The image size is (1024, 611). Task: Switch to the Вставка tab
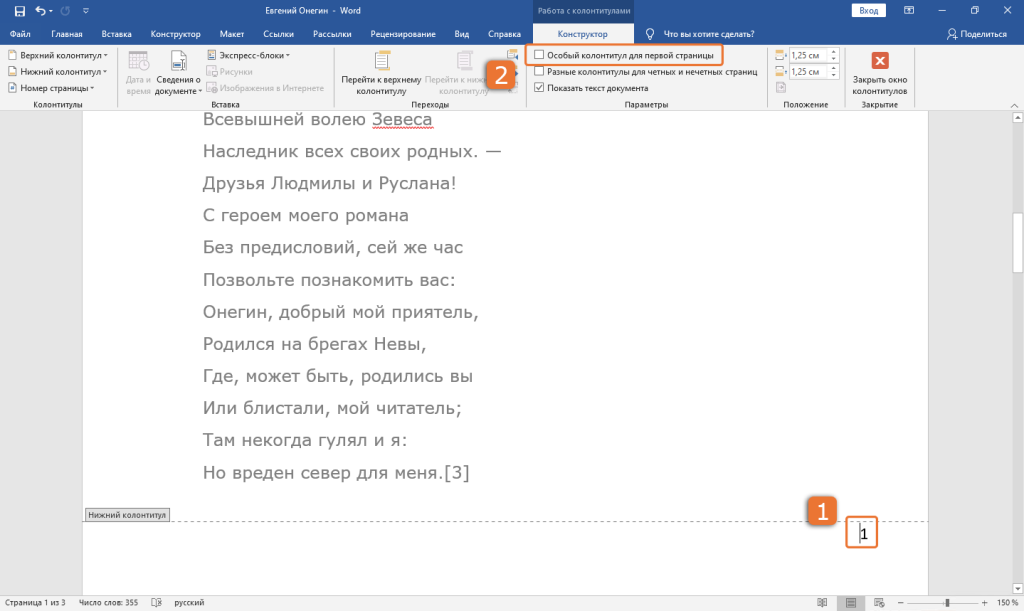click(116, 34)
